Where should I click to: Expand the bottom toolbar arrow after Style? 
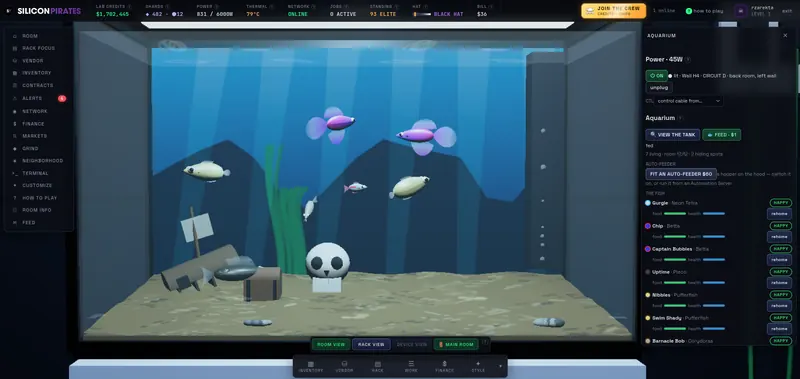(500, 366)
